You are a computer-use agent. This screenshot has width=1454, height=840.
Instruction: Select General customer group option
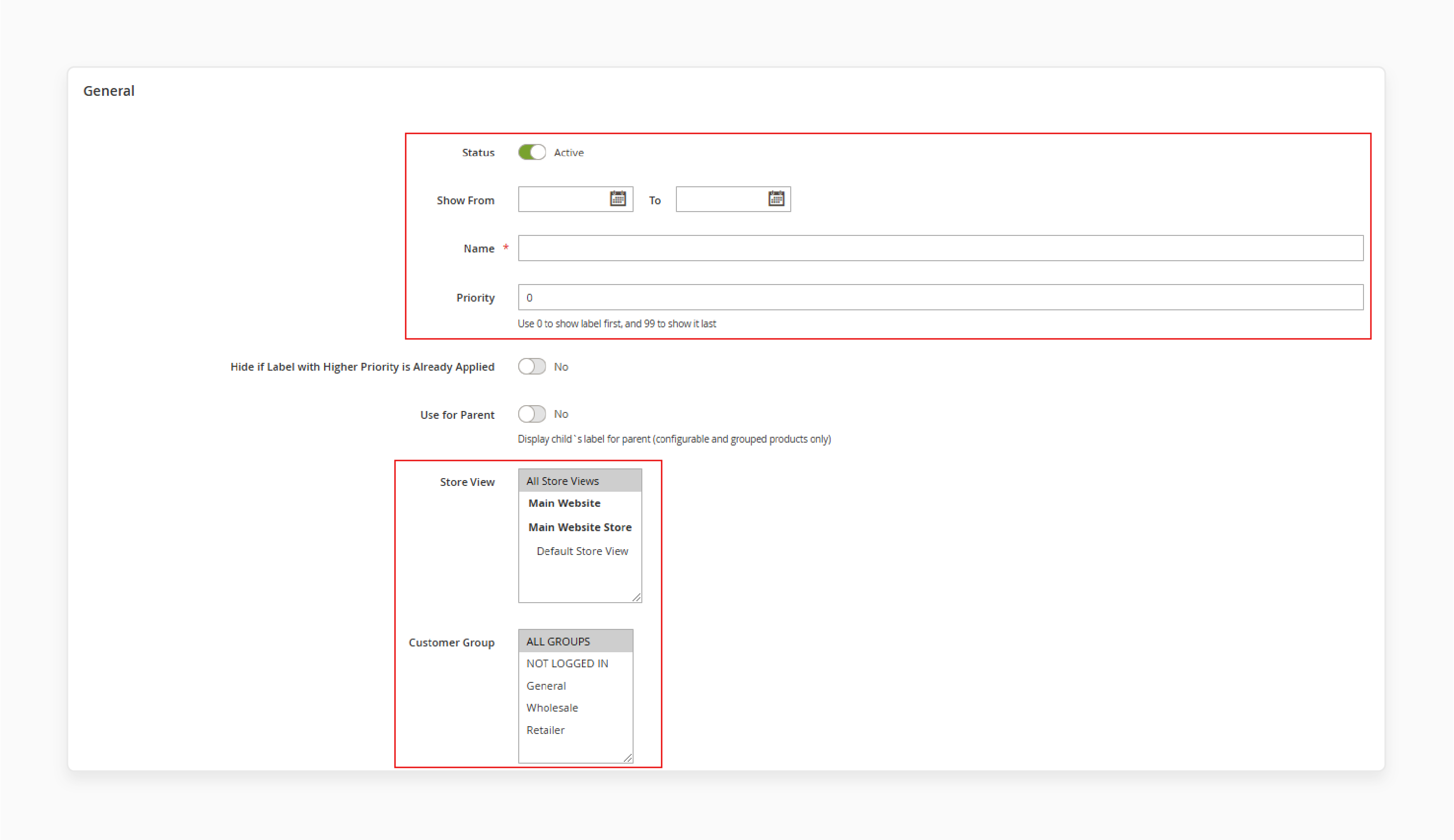(x=546, y=686)
